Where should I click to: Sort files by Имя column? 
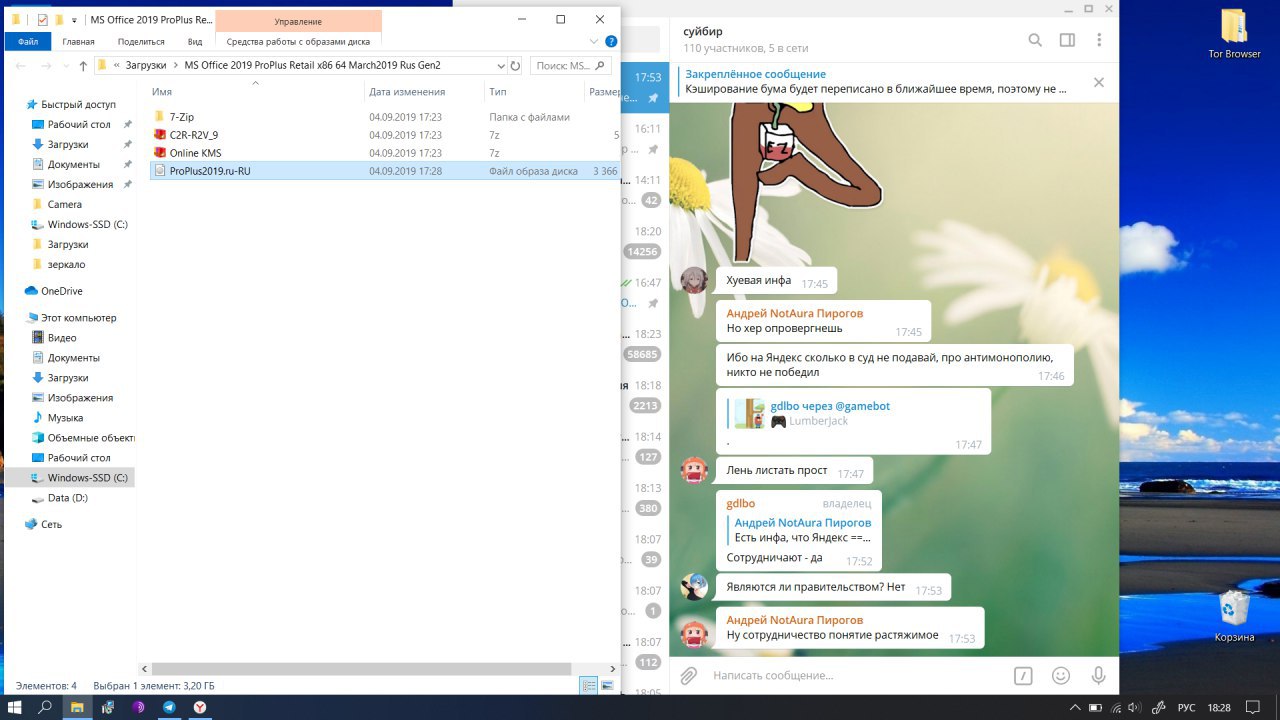click(x=161, y=92)
